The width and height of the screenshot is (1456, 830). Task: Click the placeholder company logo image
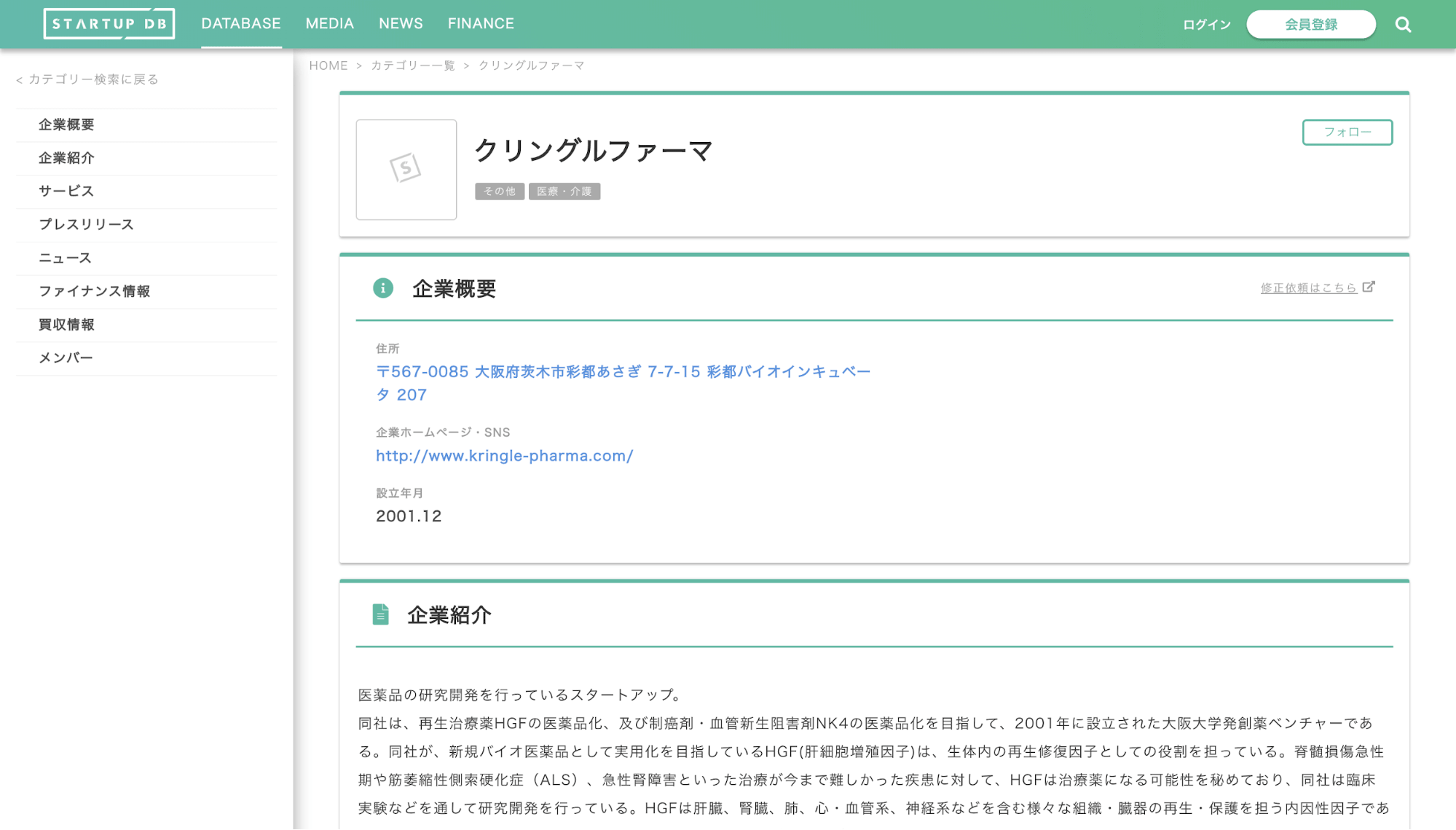406,169
